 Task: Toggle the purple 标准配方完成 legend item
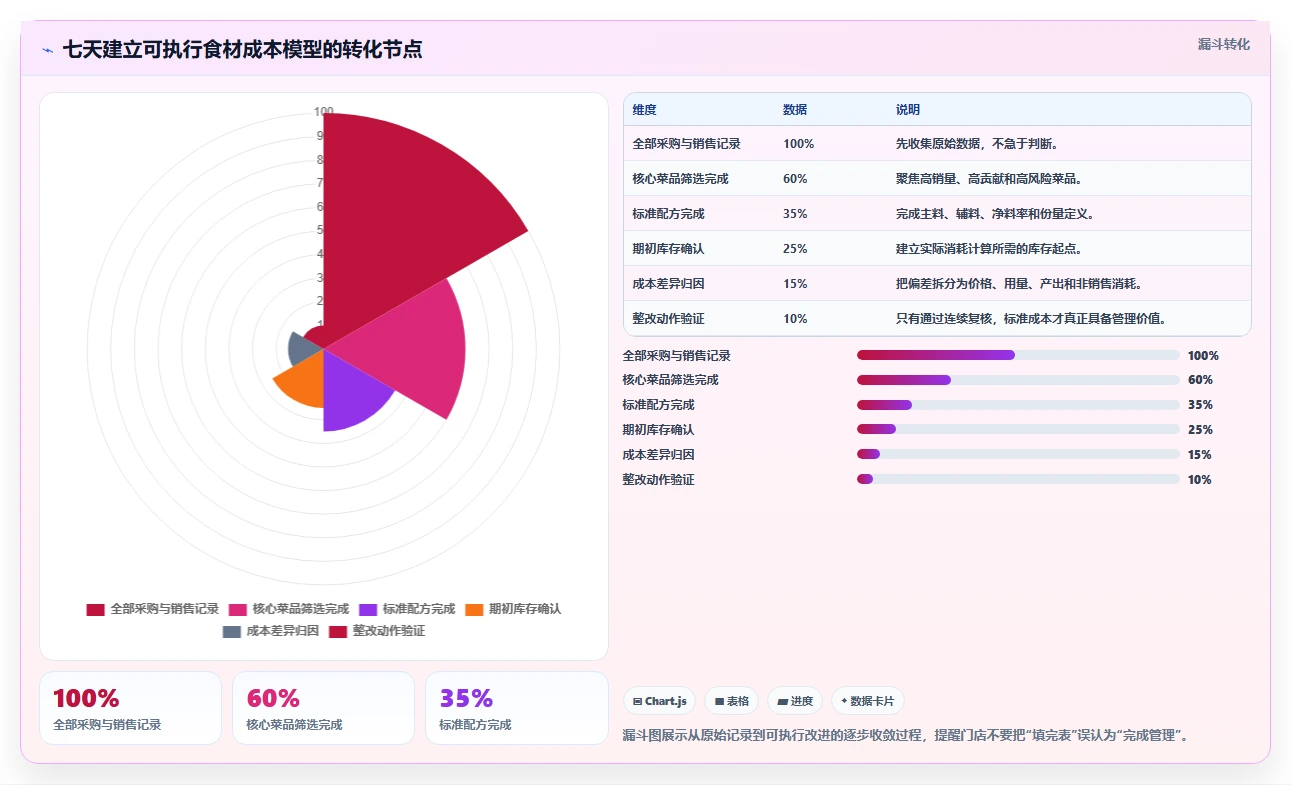pyautogui.click(x=407, y=609)
